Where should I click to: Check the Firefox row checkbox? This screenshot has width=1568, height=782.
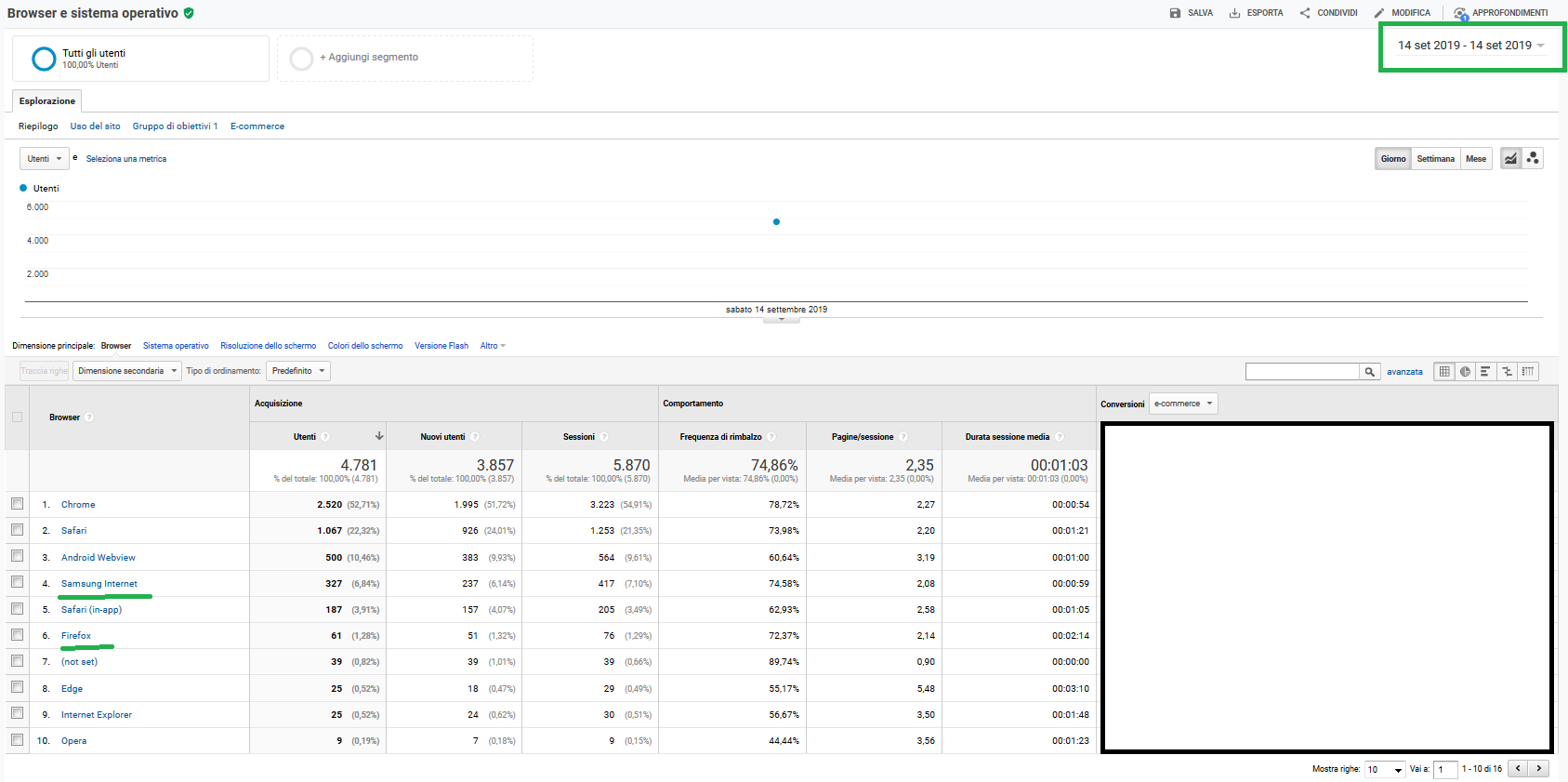[17, 634]
